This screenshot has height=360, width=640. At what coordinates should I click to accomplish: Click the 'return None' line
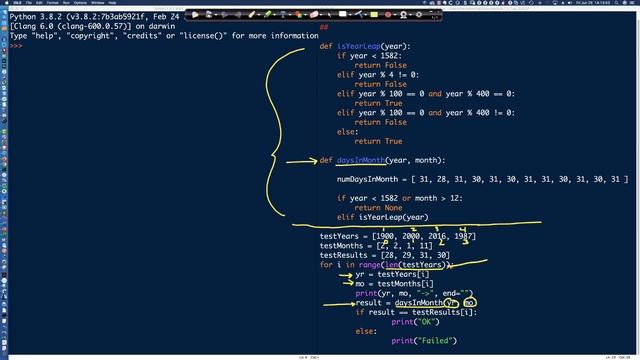pos(378,208)
